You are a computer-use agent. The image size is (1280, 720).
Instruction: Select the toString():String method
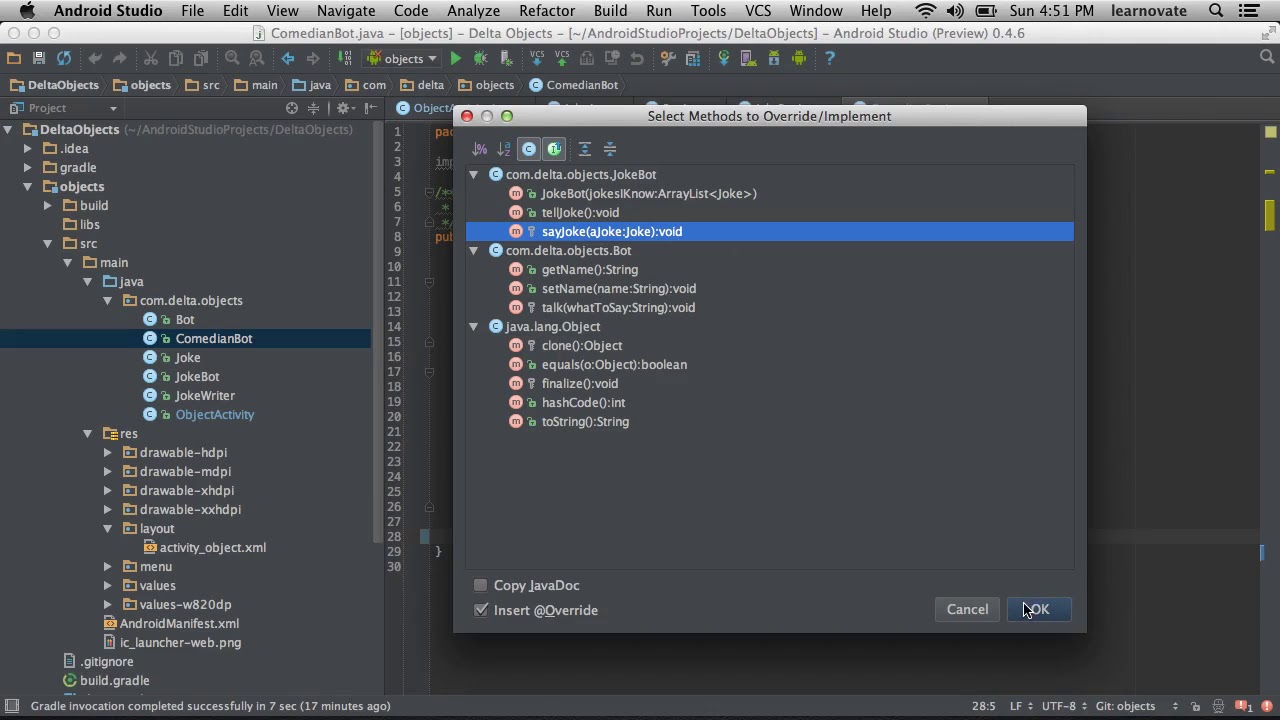[585, 422]
